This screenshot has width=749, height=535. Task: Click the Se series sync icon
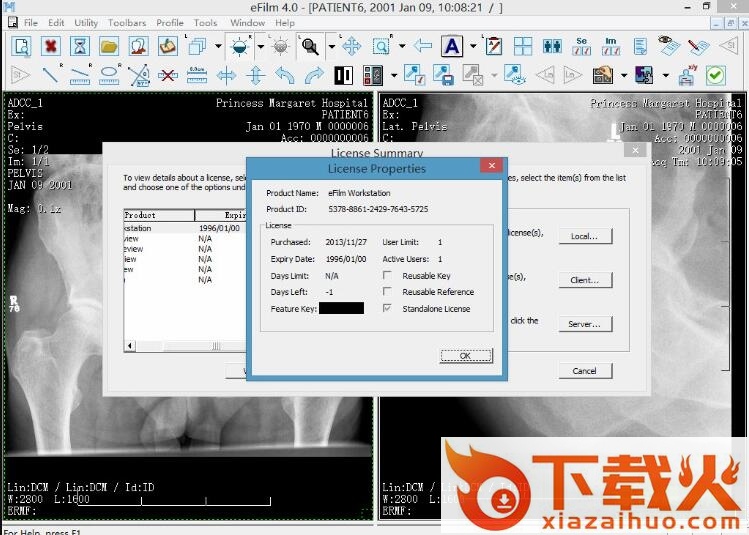(581, 46)
